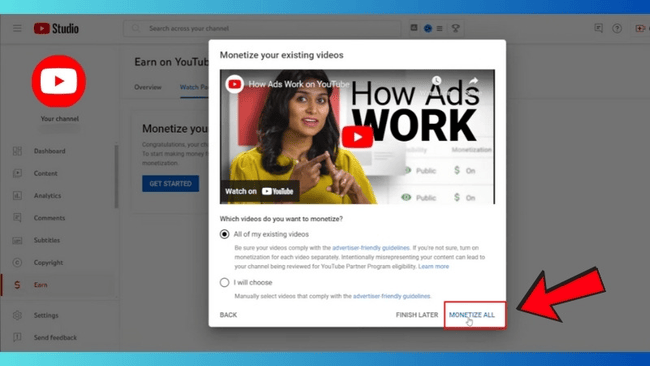Viewport: 650px width, 366px height.
Task: Open first advertiser-friendly guidelines link
Action: 371,248
